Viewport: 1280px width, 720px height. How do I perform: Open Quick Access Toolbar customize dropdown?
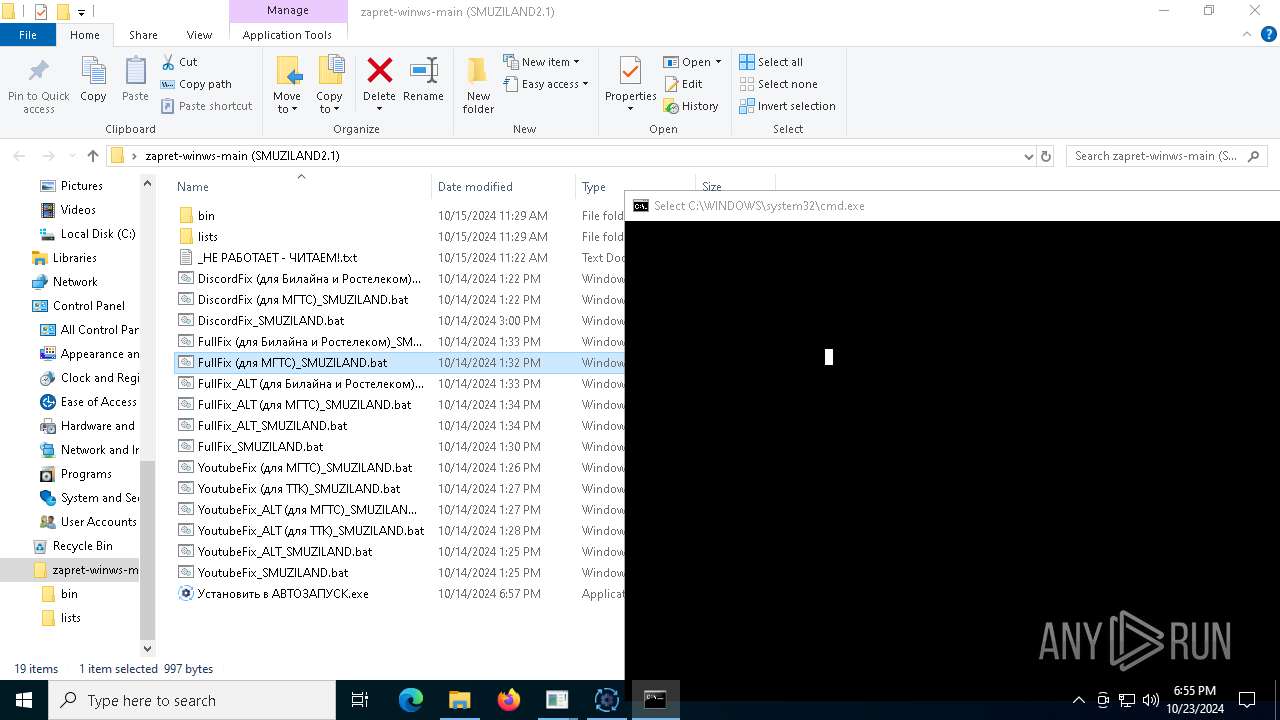point(81,13)
